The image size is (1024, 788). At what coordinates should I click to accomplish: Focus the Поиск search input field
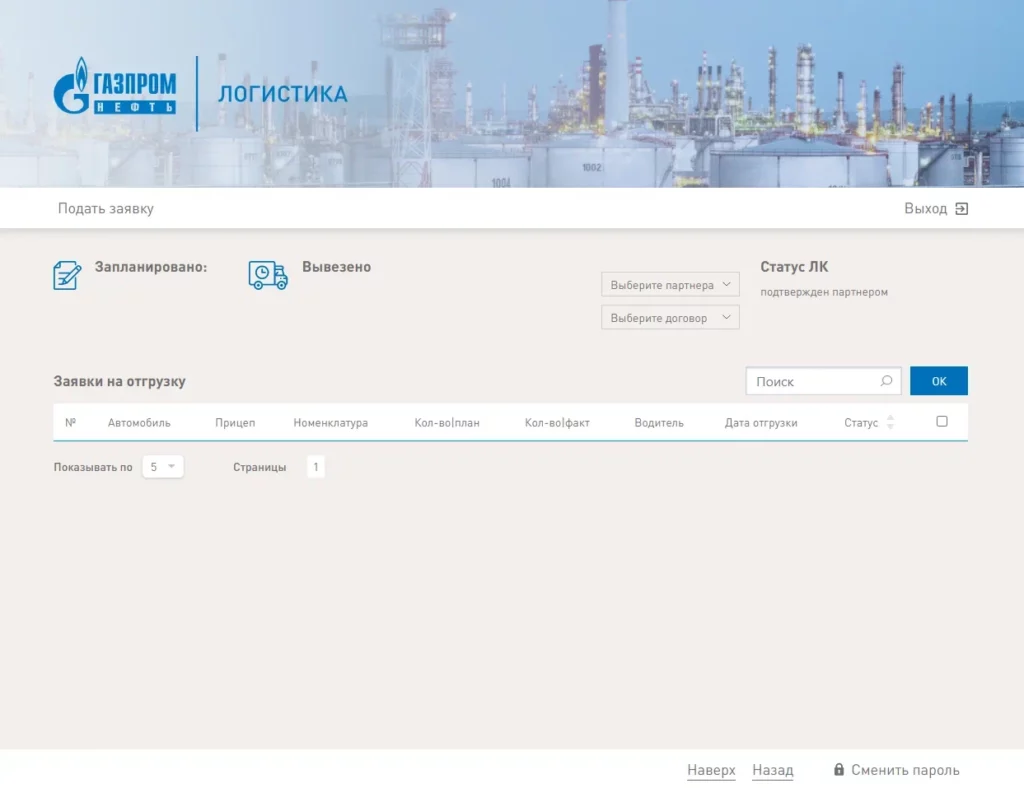(x=823, y=381)
